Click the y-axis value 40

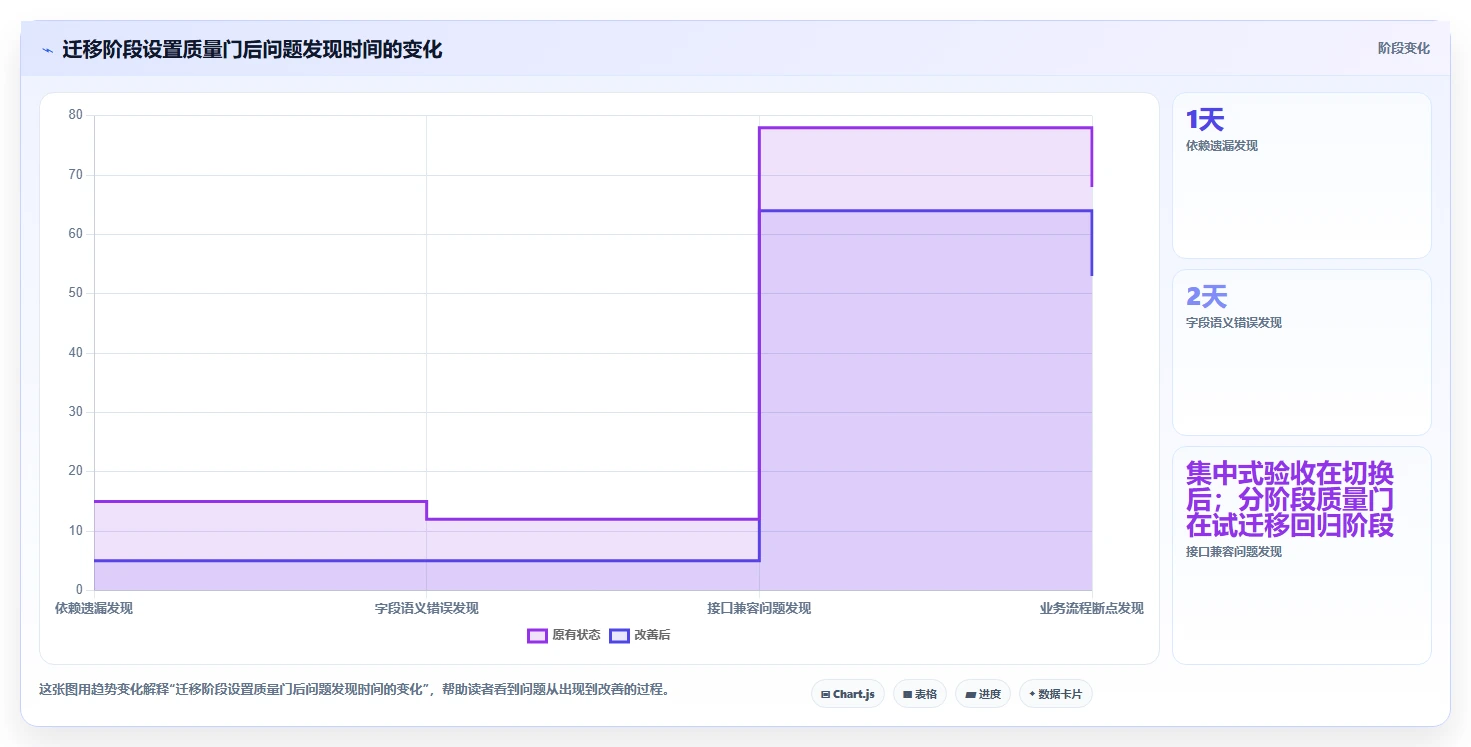click(76, 353)
